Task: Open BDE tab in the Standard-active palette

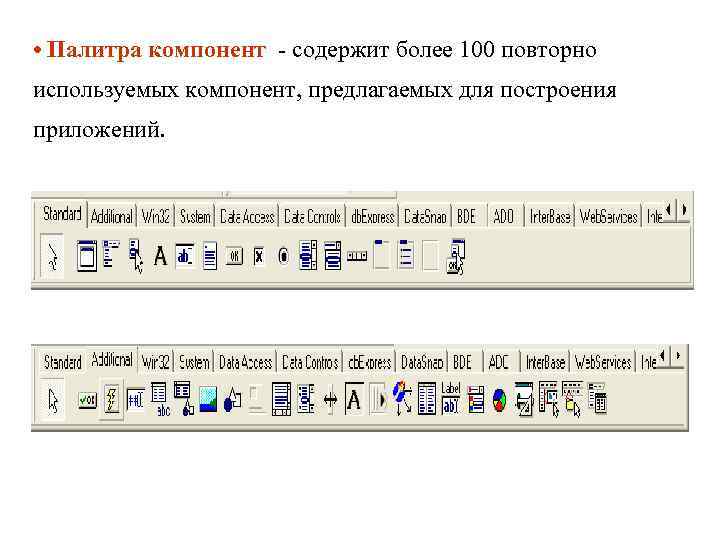Action: [467, 217]
